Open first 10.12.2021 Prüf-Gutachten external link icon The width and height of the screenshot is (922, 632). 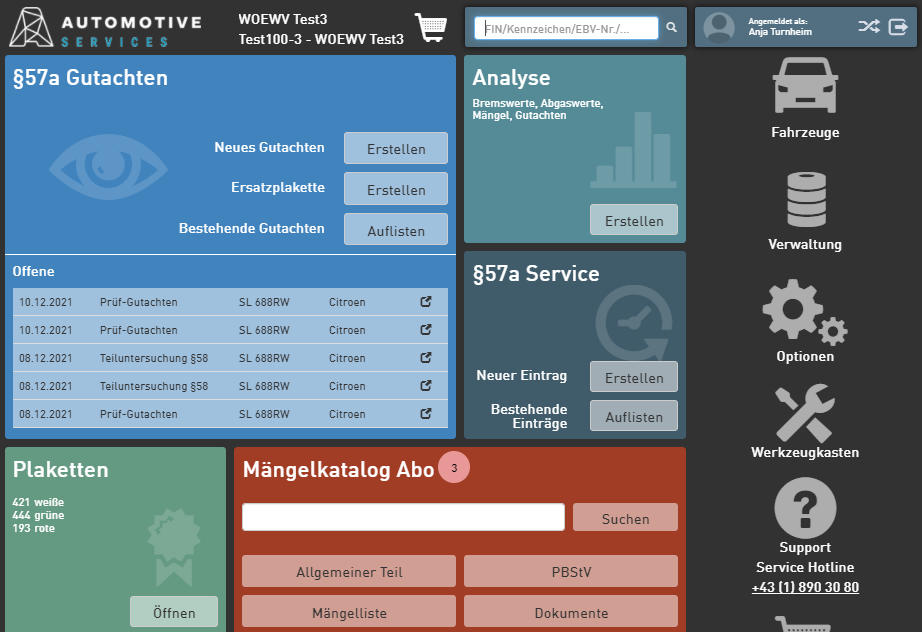(426, 302)
